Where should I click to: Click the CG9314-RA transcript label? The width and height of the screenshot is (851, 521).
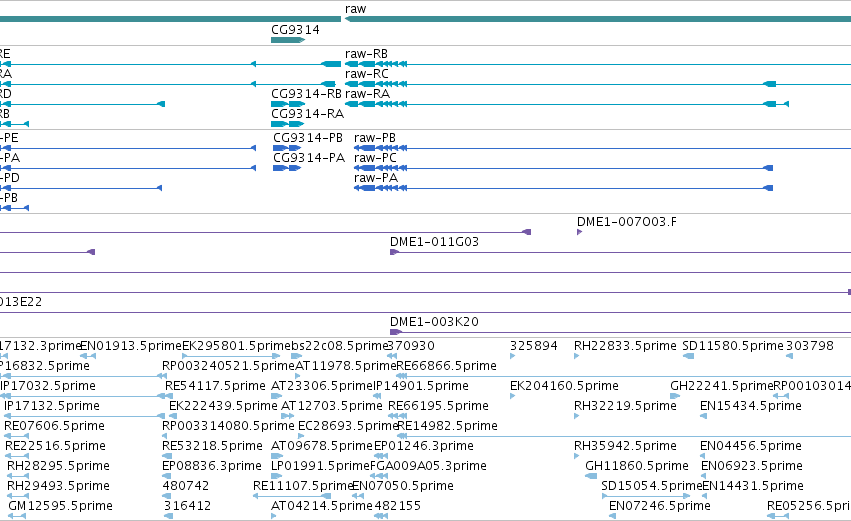click(x=308, y=114)
